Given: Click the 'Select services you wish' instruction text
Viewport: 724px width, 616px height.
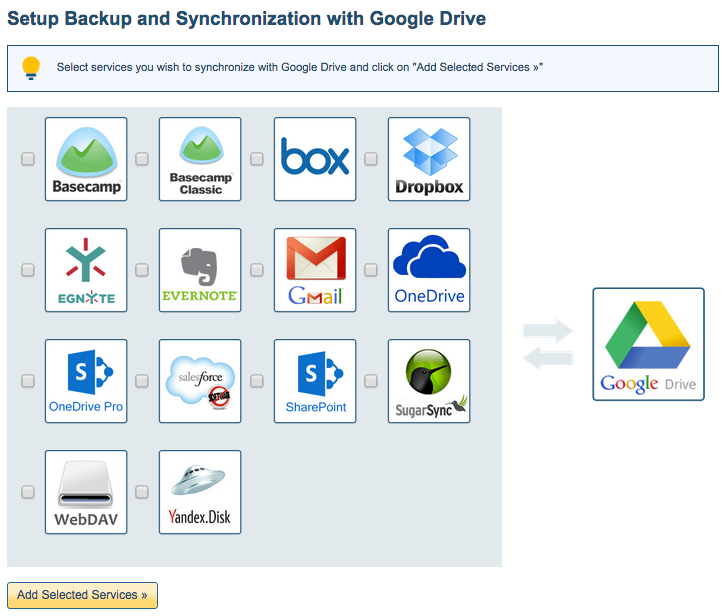Looking at the screenshot, I should pos(300,67).
